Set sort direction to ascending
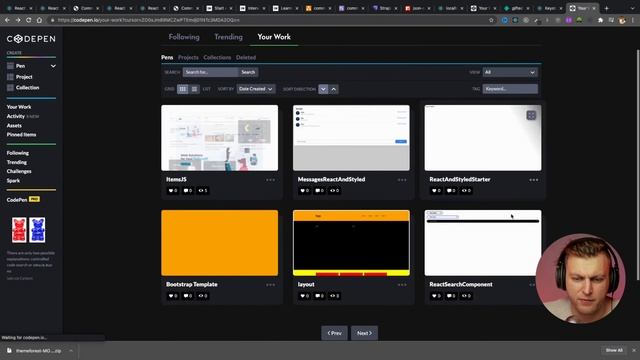Image resolution: width=640 pixels, height=360 pixels. (333, 89)
